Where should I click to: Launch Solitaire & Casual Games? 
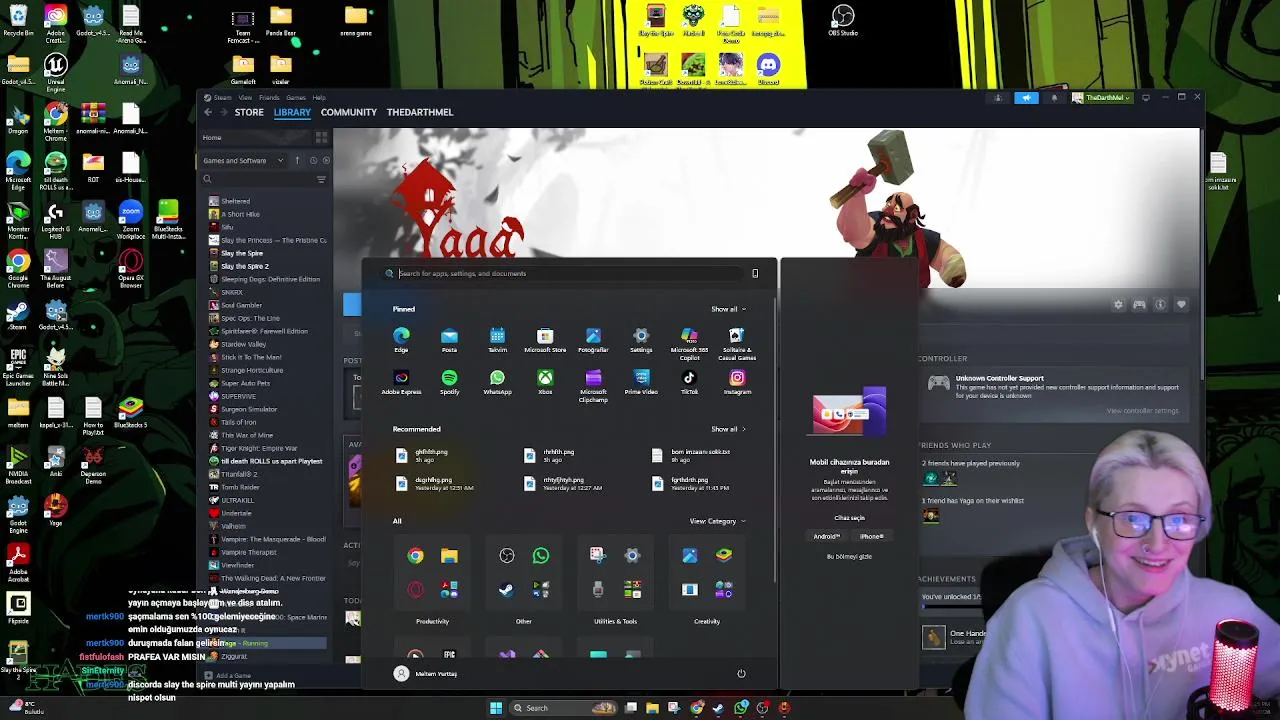(737, 343)
